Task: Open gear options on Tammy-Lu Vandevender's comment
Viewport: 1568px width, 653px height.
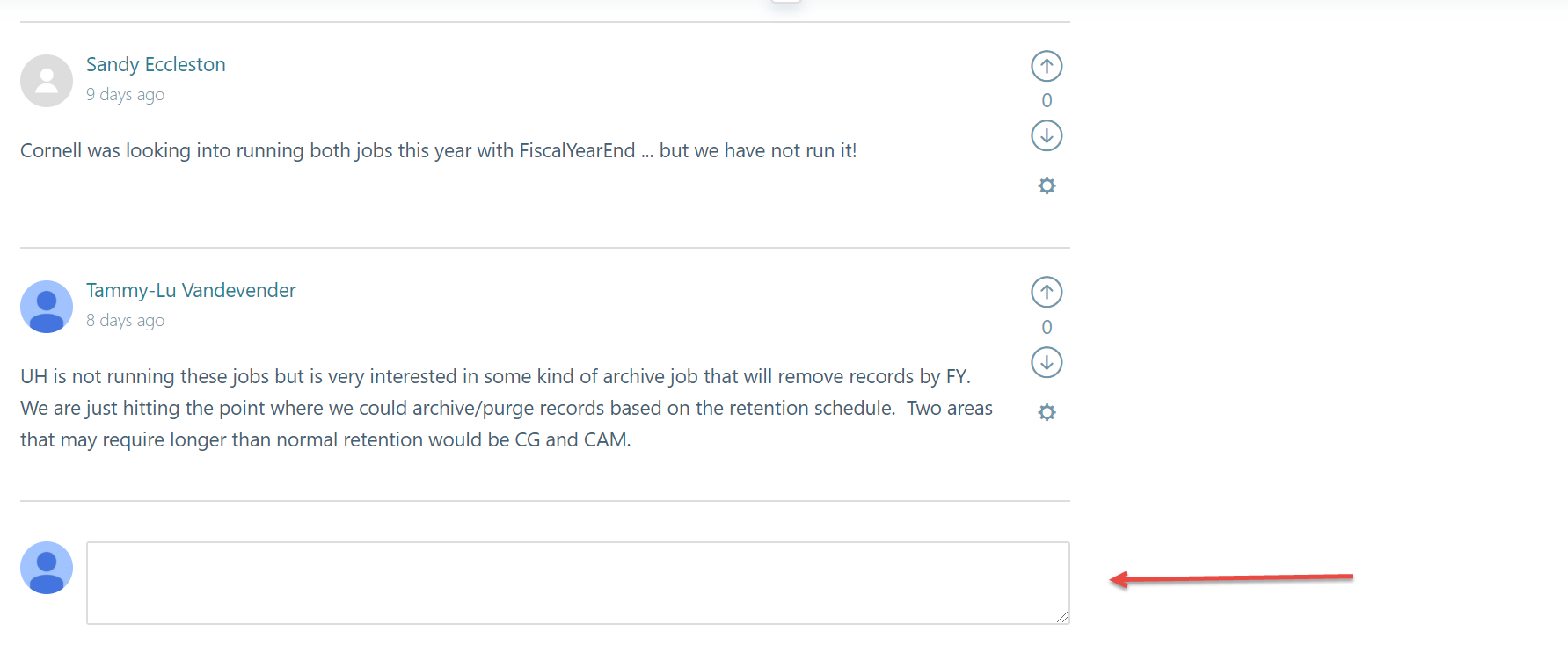Action: tap(1047, 412)
